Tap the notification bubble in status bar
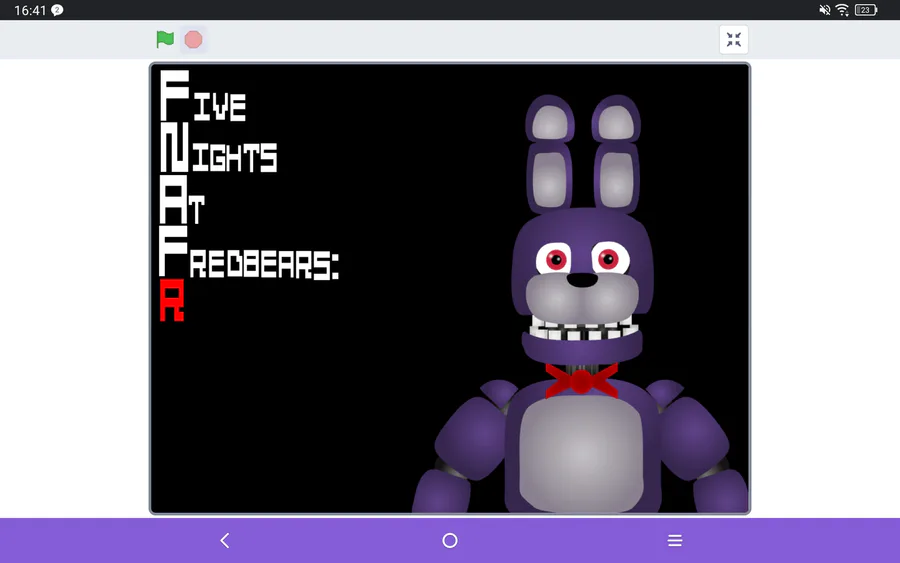Screen dimensions: 900x563 57,10
